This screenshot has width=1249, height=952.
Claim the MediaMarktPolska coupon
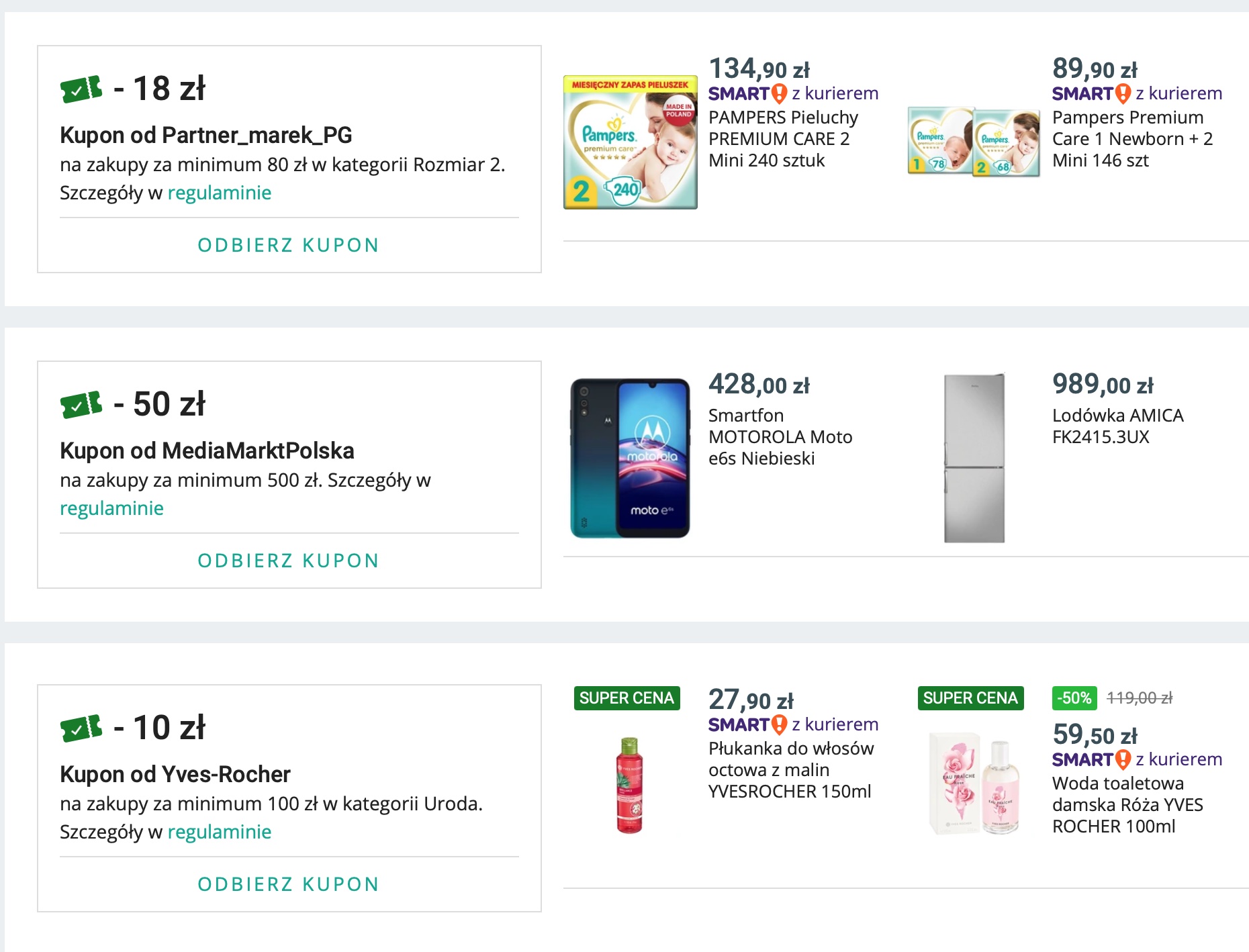(289, 561)
